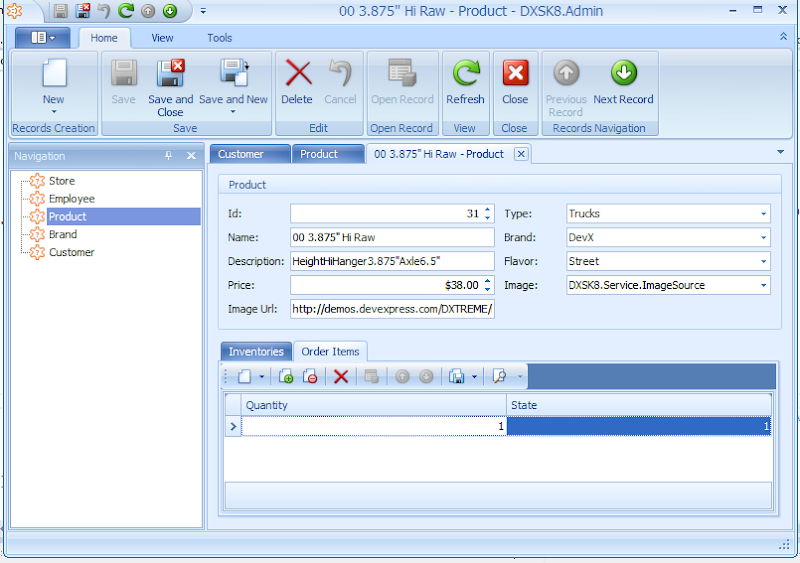Select Employee in the Navigation tree

(72, 199)
